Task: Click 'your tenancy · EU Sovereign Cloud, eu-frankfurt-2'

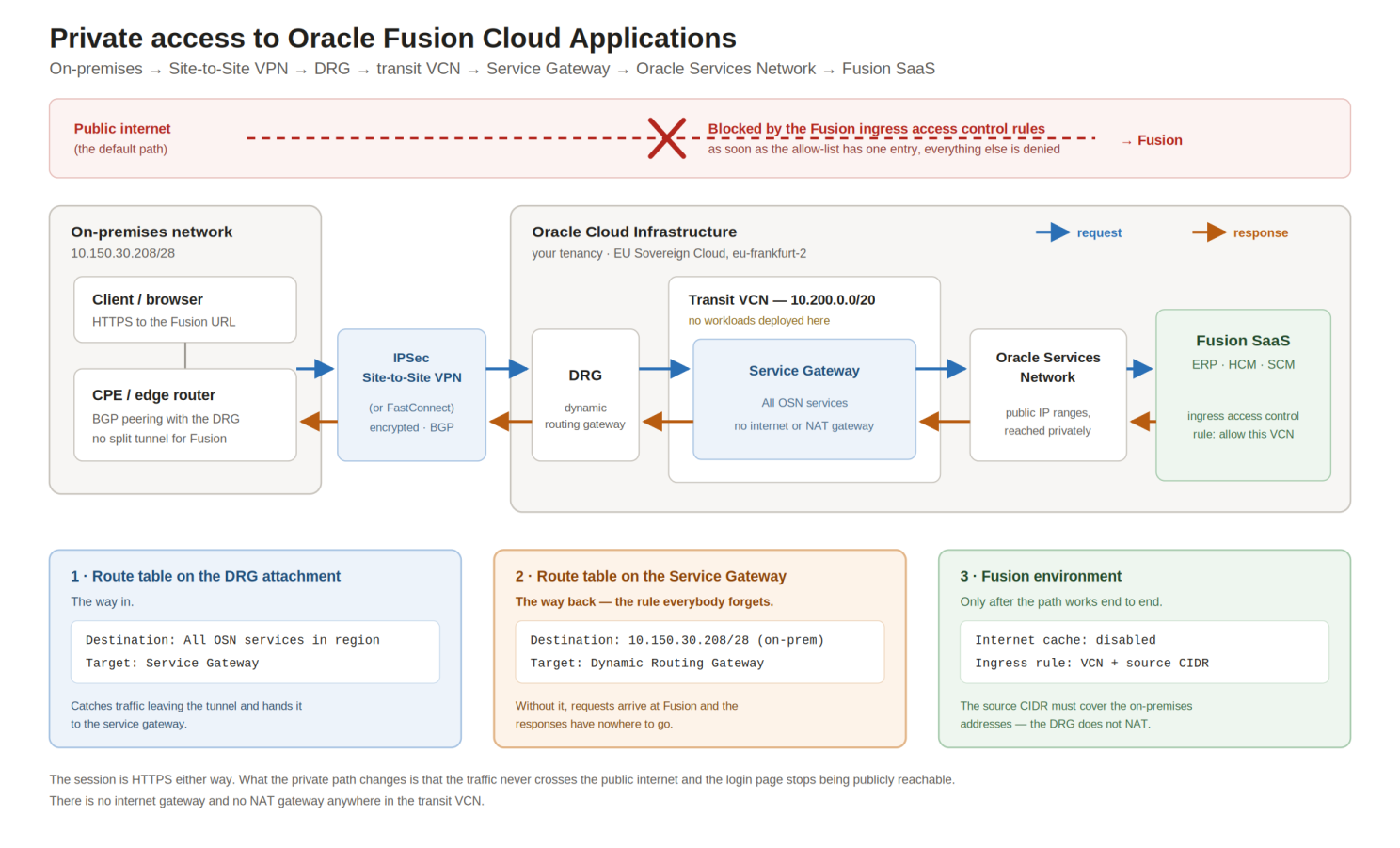Action: pyautogui.click(x=669, y=253)
